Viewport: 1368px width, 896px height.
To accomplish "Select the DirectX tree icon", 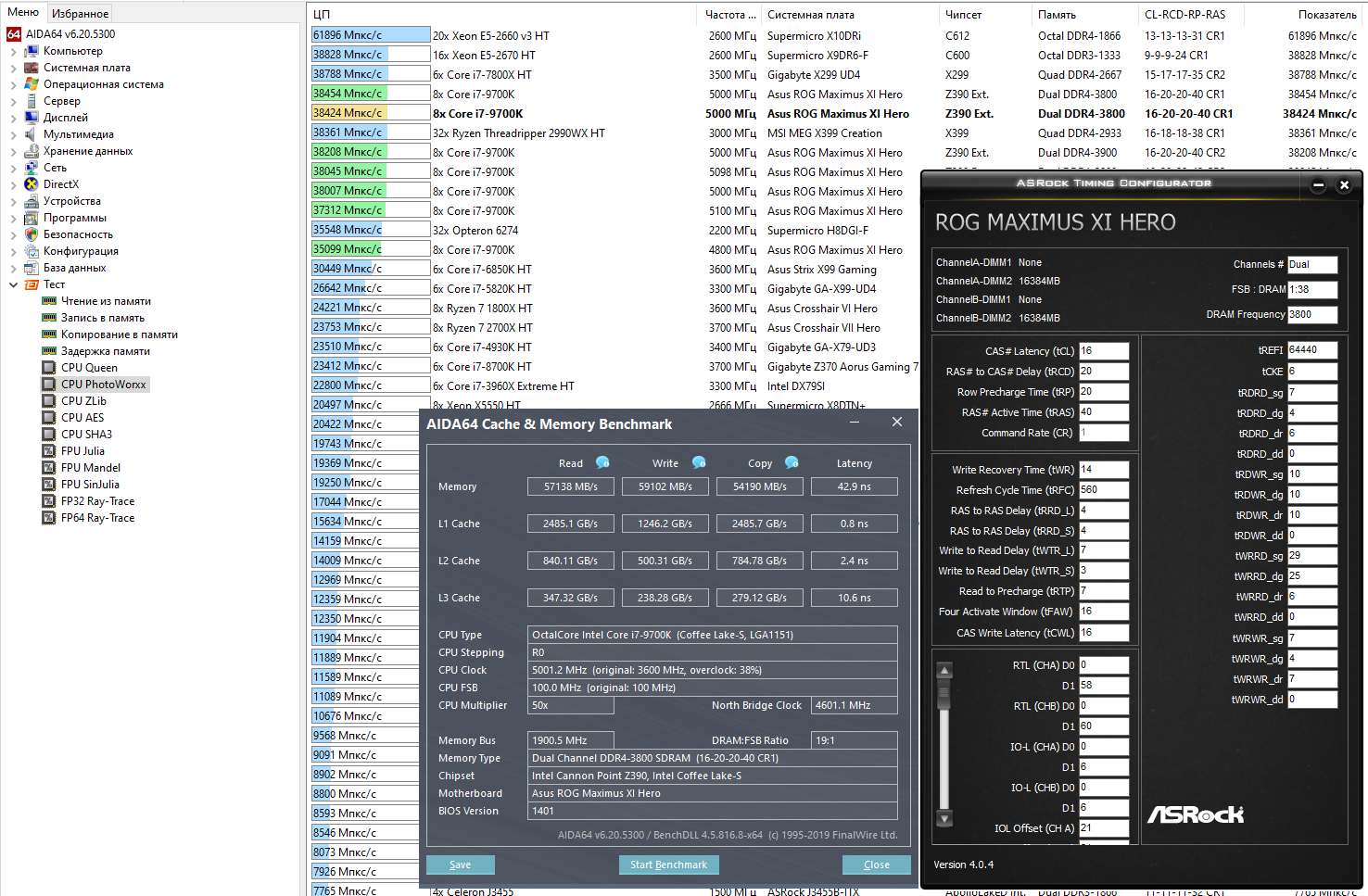I will point(32,184).
